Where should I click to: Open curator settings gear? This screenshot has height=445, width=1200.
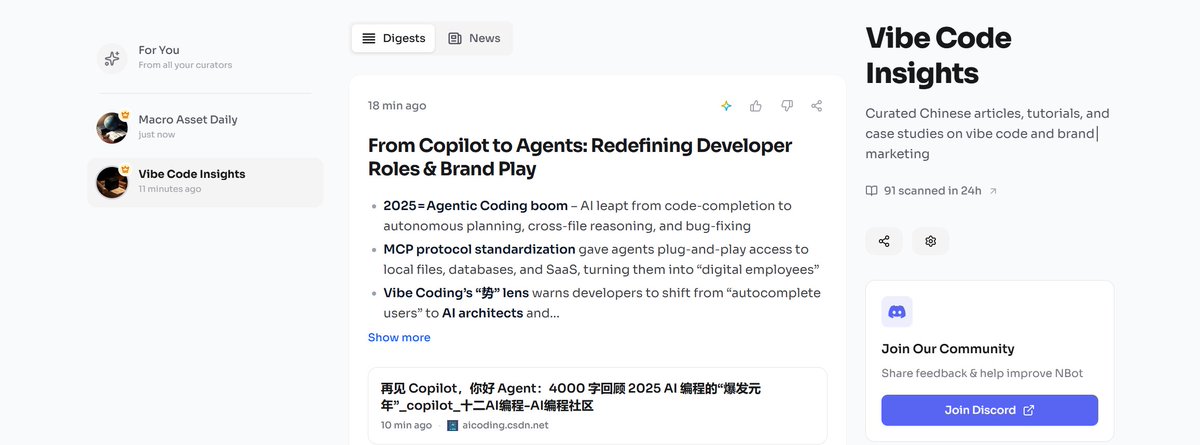click(931, 241)
